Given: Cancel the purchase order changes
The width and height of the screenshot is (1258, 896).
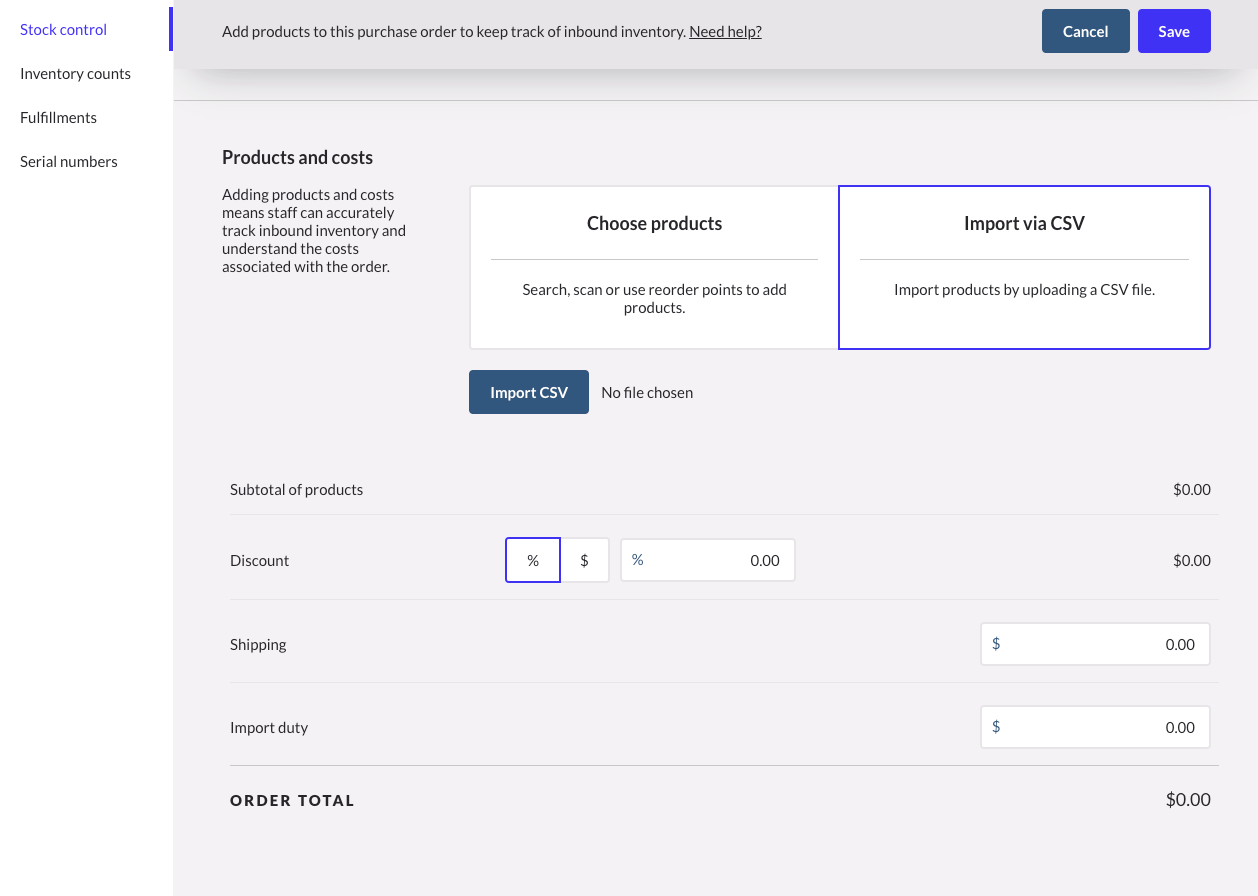Looking at the screenshot, I should click(1085, 31).
